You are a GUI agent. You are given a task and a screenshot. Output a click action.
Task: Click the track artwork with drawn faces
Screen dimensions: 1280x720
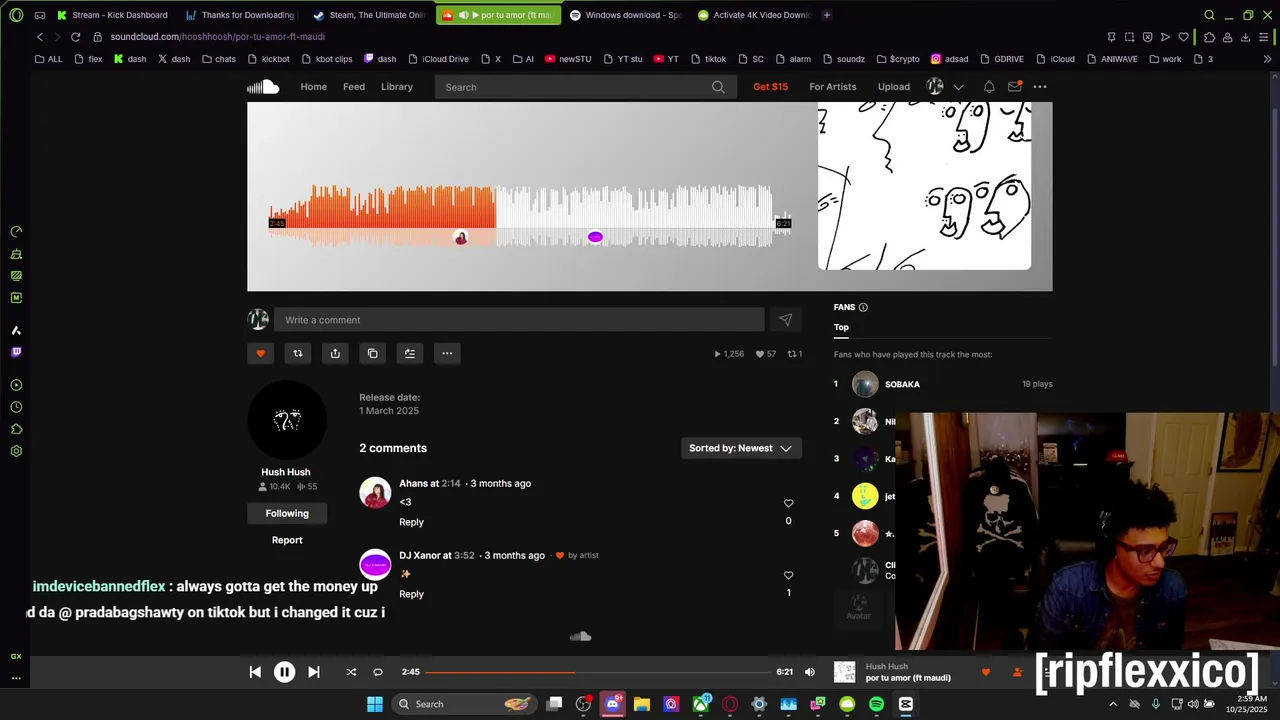coord(924,186)
